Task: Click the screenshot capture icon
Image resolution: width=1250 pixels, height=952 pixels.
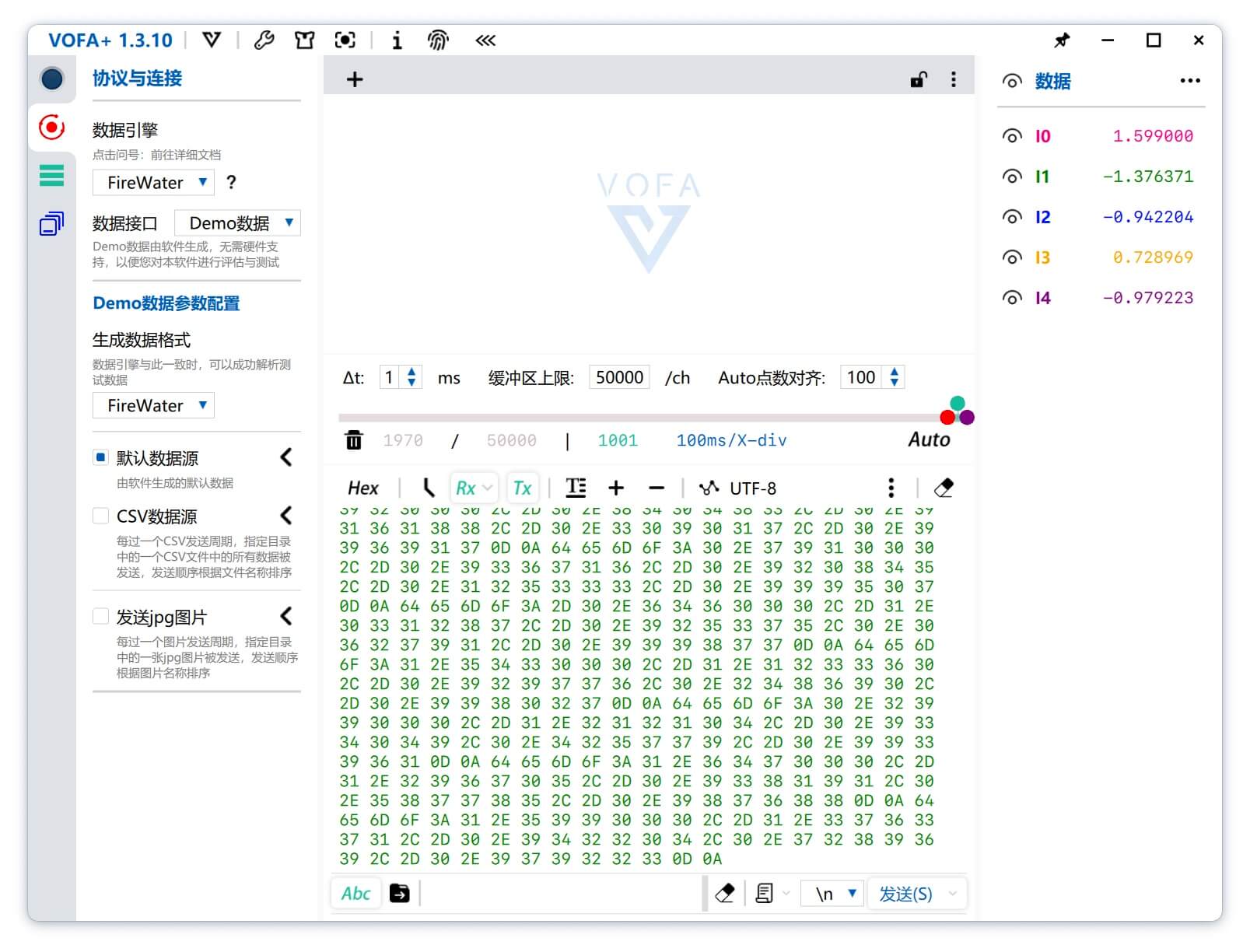Action: (345, 40)
